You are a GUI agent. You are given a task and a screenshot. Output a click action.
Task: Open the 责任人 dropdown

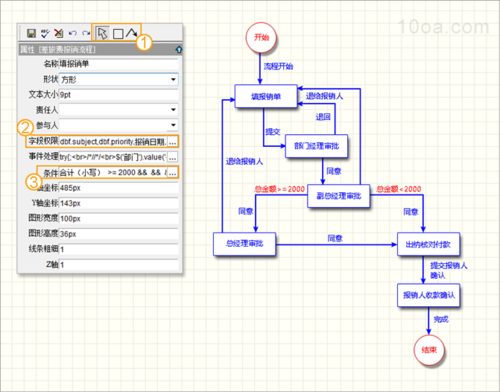(x=119, y=110)
